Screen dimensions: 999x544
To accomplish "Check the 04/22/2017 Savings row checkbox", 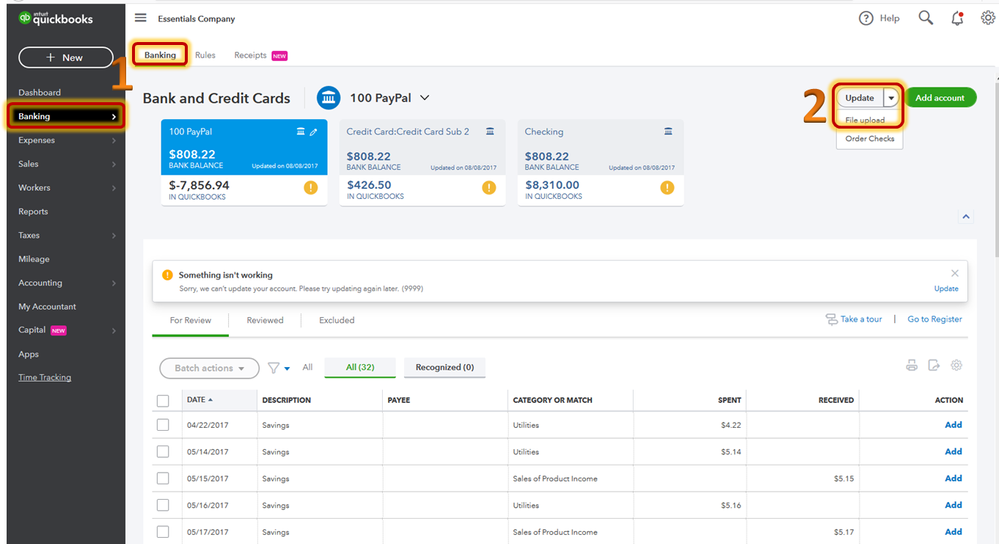I will click(x=163, y=425).
